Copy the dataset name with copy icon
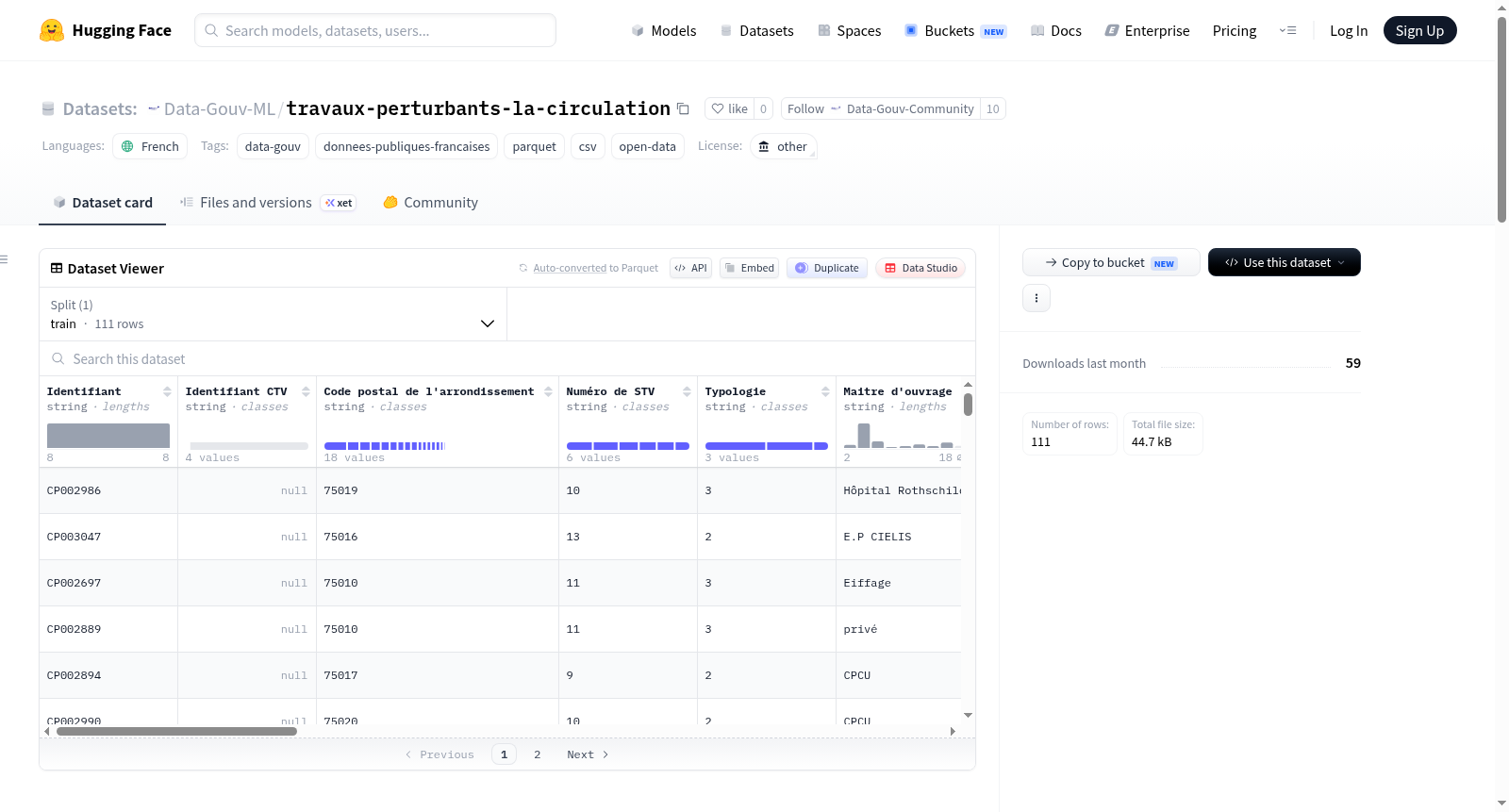The image size is (1509, 812). (x=683, y=109)
